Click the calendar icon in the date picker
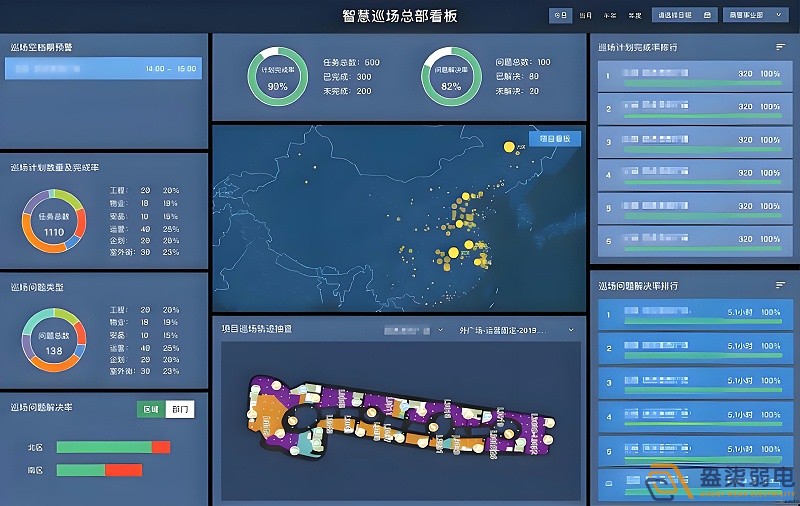 (708, 15)
